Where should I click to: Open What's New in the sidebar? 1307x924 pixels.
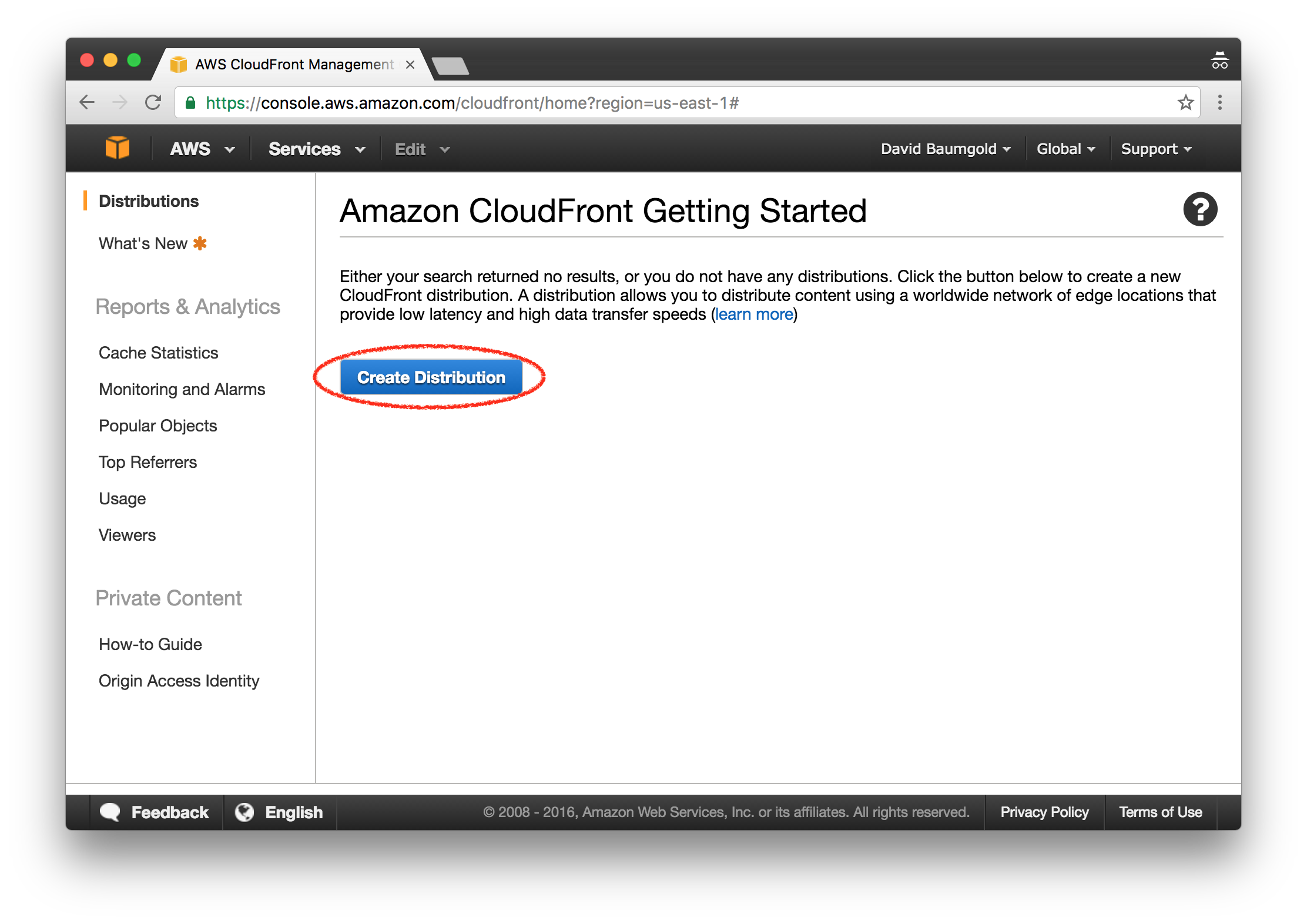coord(143,243)
